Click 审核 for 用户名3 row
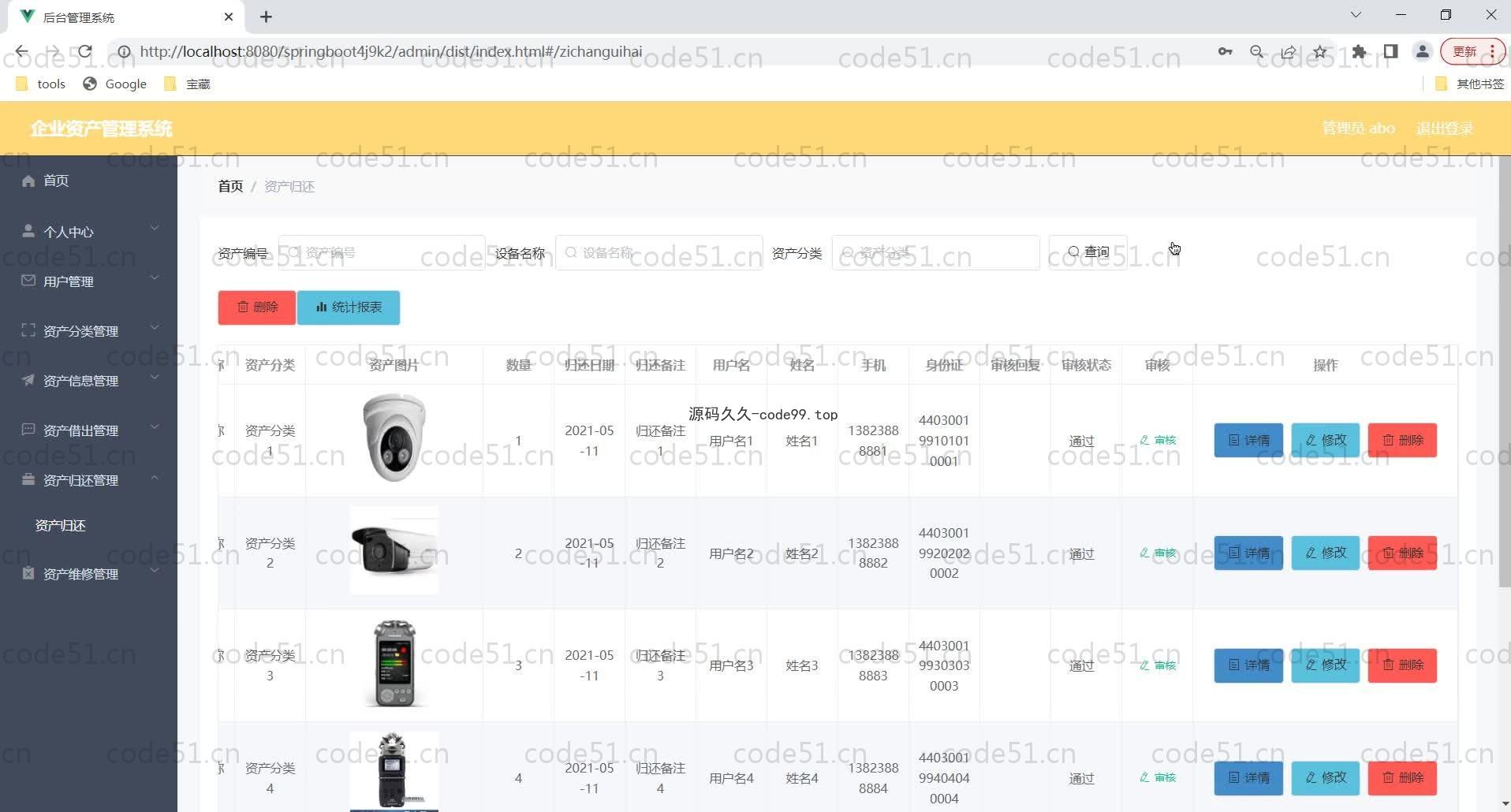Image resolution: width=1511 pixels, height=812 pixels. pos(1158,665)
